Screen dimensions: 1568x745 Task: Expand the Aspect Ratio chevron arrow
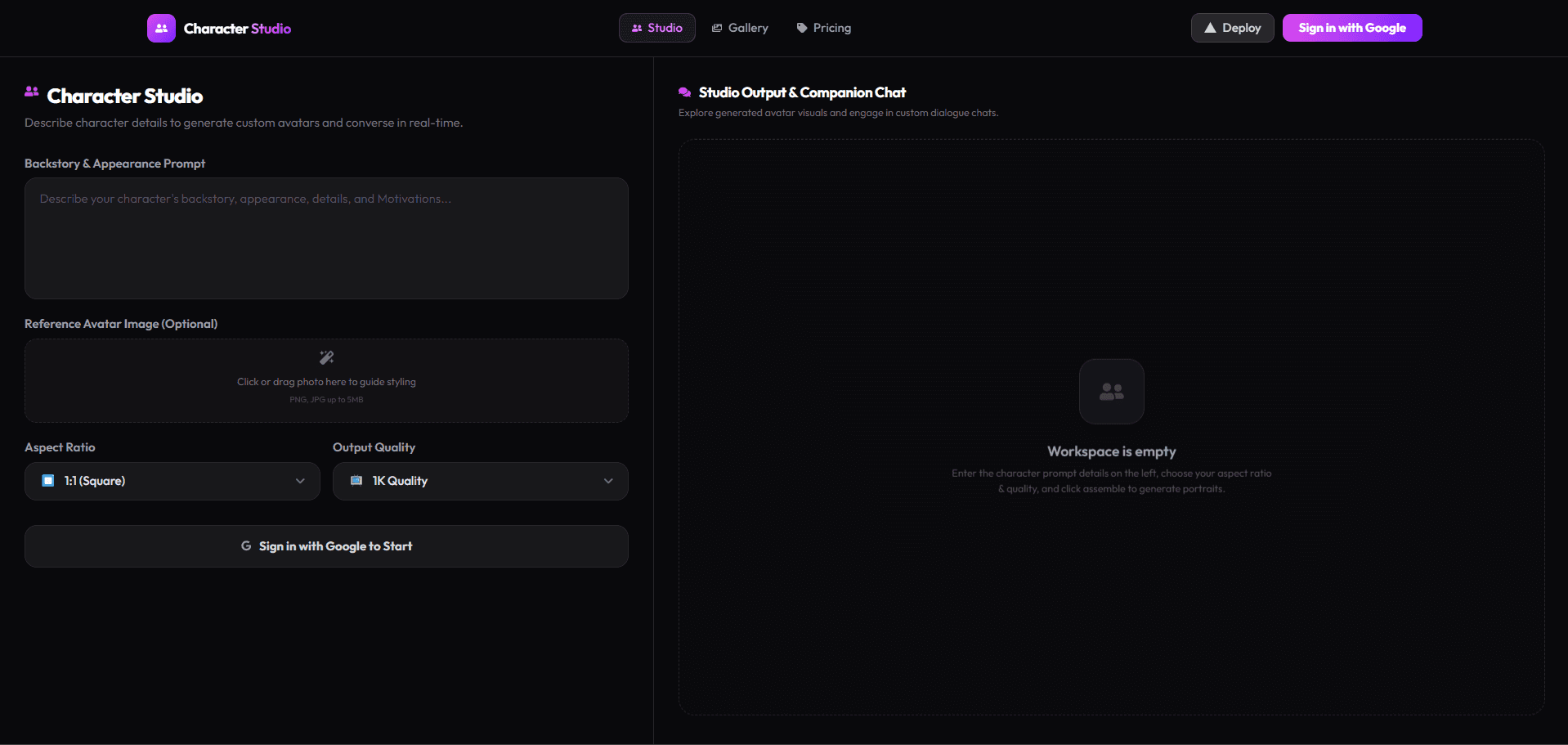(300, 481)
